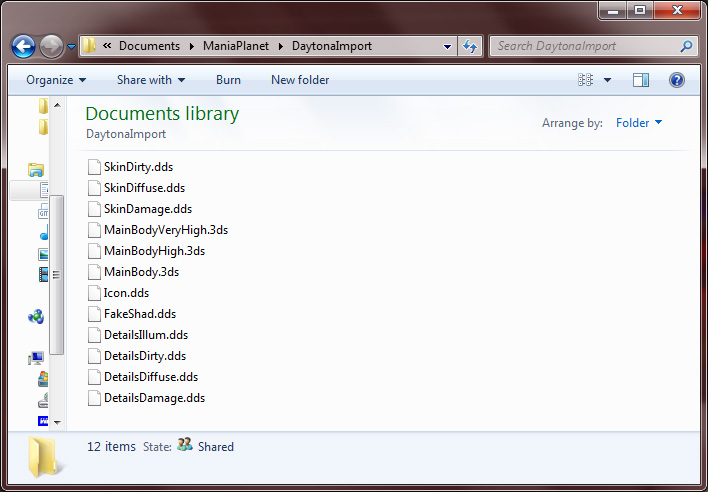Select the MainBodyVeryHigh.3ds file icon
This screenshot has width=708, height=492.
[x=94, y=230]
